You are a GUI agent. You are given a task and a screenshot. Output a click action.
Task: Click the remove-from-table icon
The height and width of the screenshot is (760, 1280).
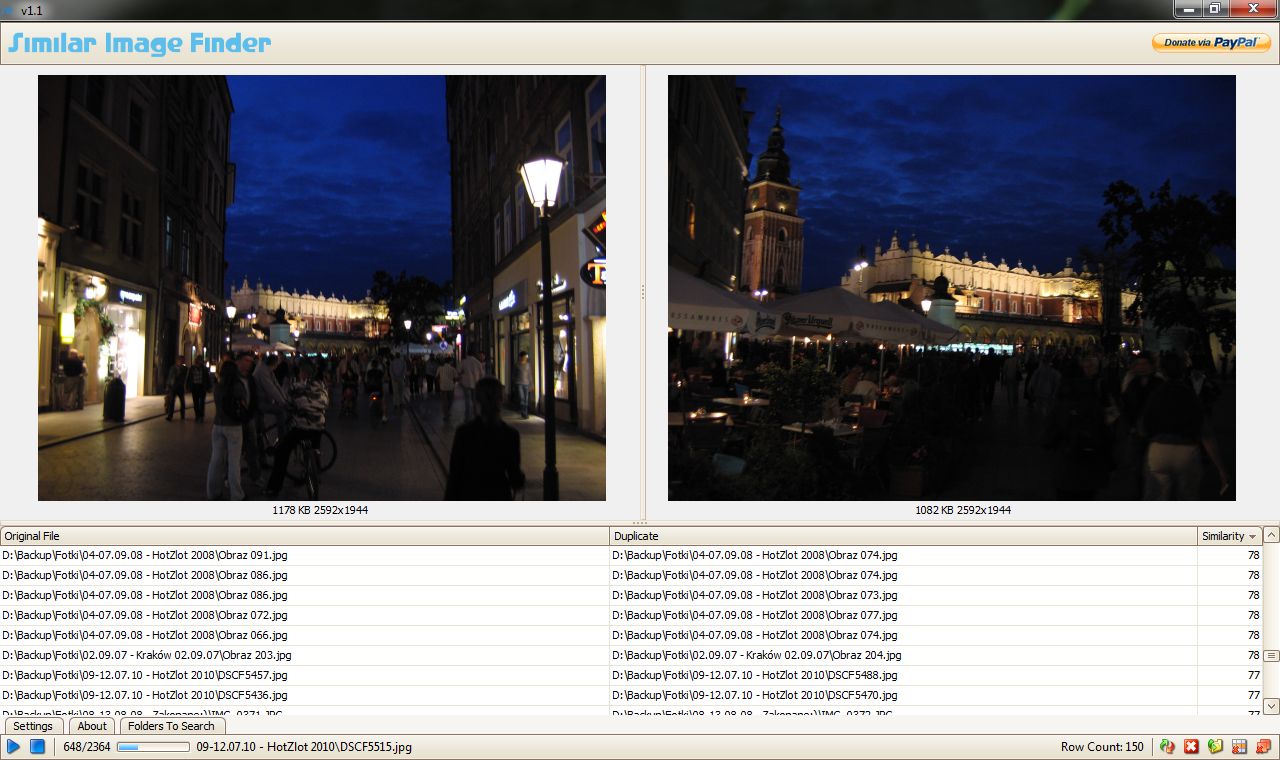coord(1238,747)
